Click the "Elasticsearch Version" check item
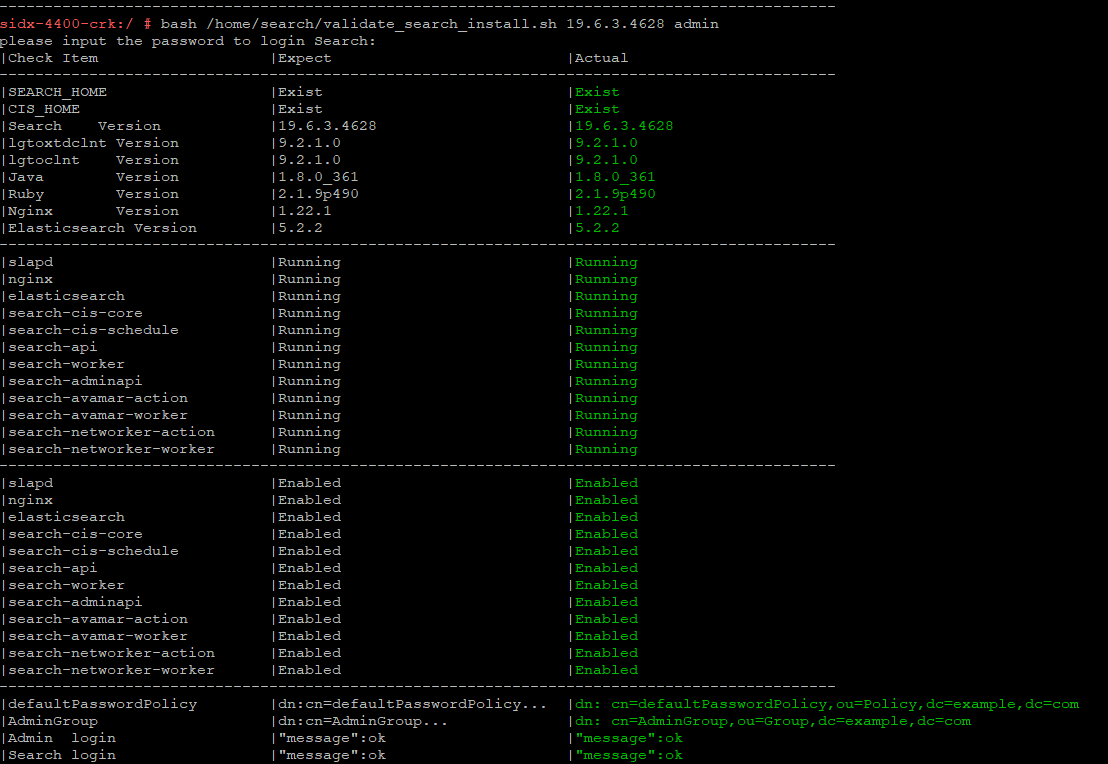 (102, 228)
